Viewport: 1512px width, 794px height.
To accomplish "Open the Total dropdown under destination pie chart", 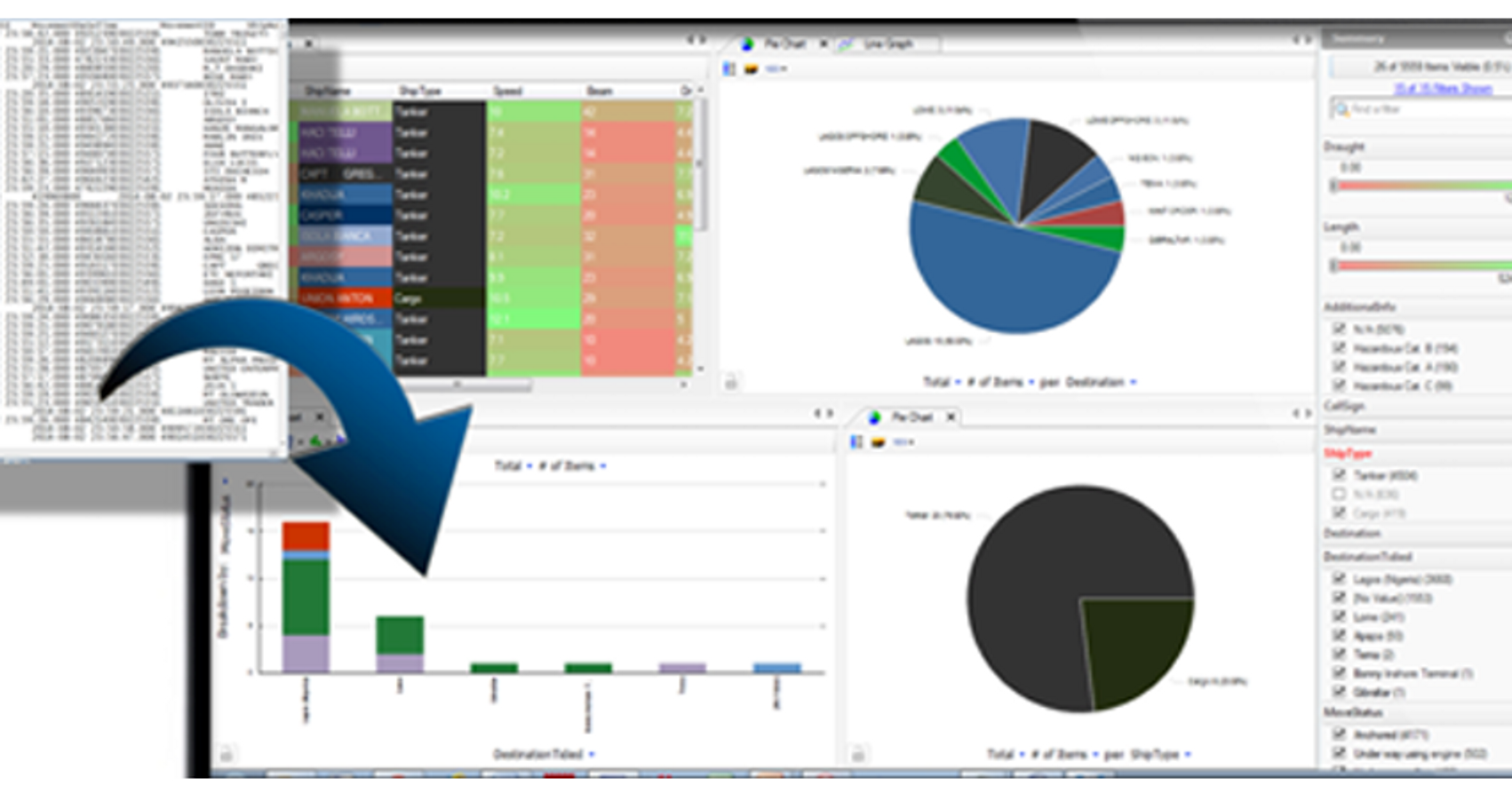I will [x=942, y=382].
